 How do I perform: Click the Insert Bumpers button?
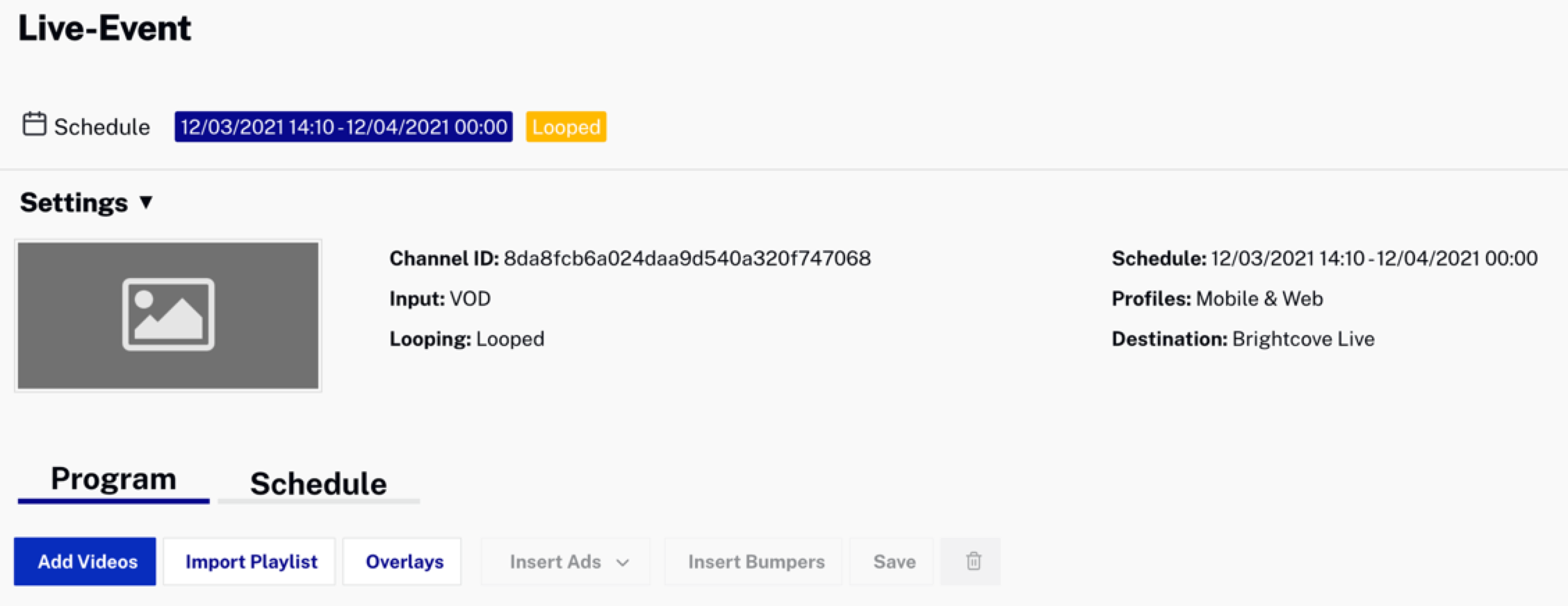click(756, 562)
